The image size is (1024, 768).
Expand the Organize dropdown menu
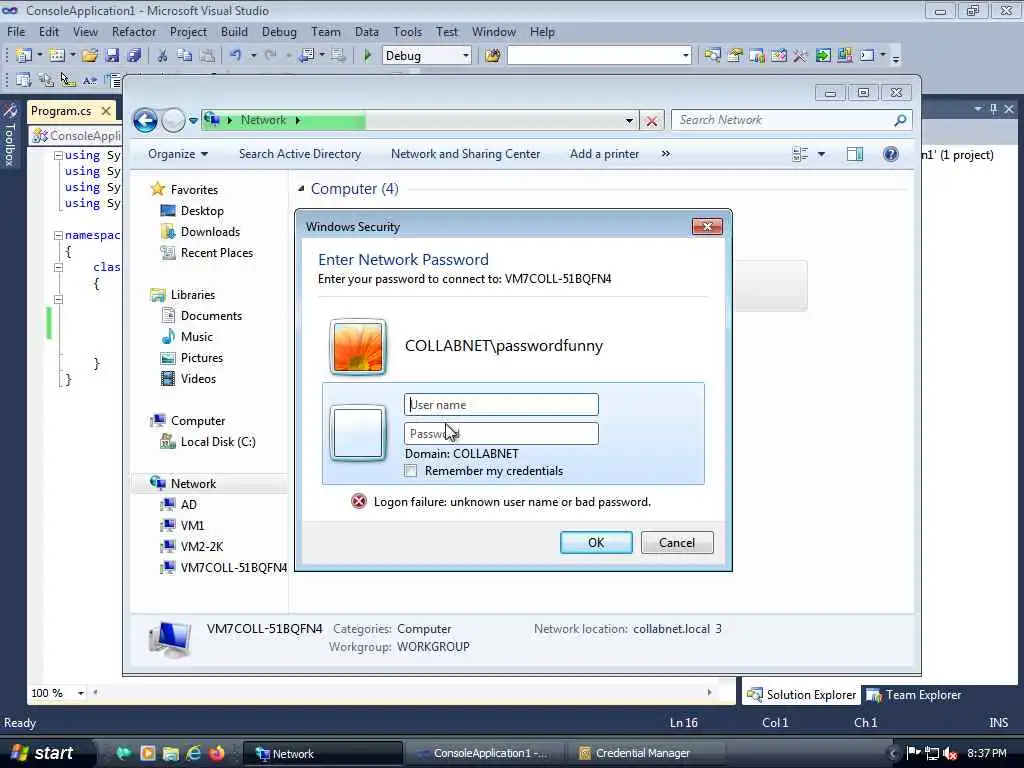point(178,154)
